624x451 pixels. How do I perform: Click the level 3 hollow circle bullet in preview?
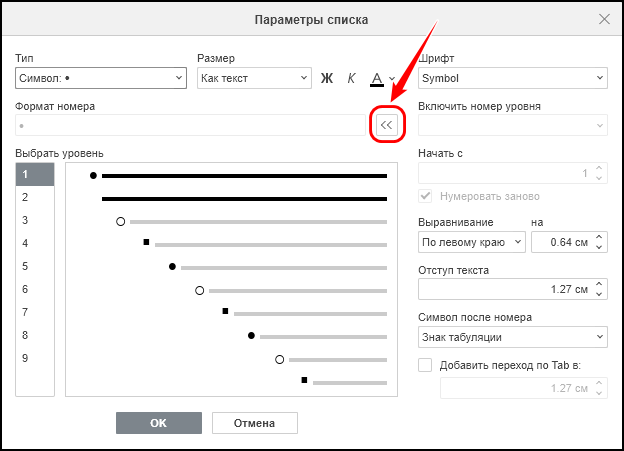pos(121,222)
